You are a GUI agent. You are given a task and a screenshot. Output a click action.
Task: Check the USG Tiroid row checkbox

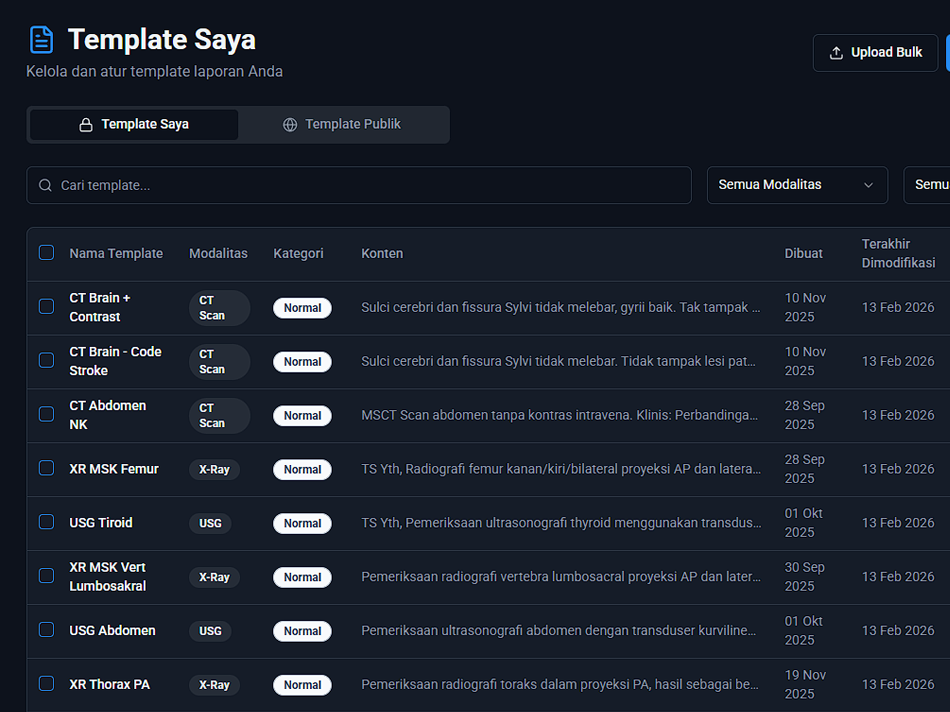47,522
